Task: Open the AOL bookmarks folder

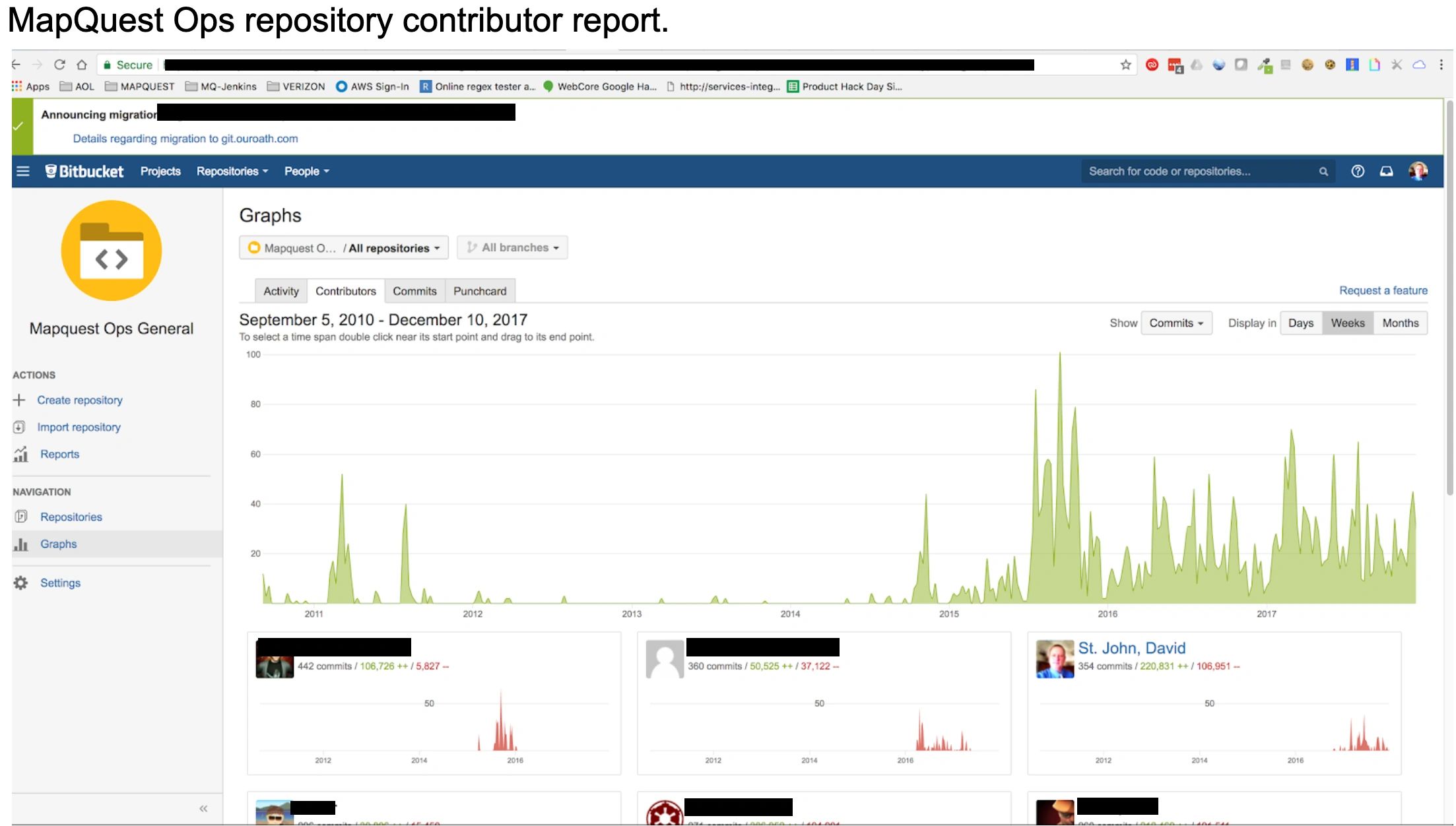Action: click(x=77, y=86)
